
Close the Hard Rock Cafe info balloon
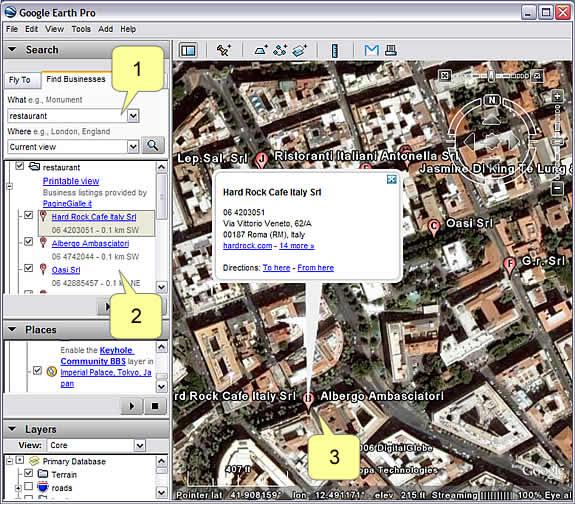tap(392, 179)
